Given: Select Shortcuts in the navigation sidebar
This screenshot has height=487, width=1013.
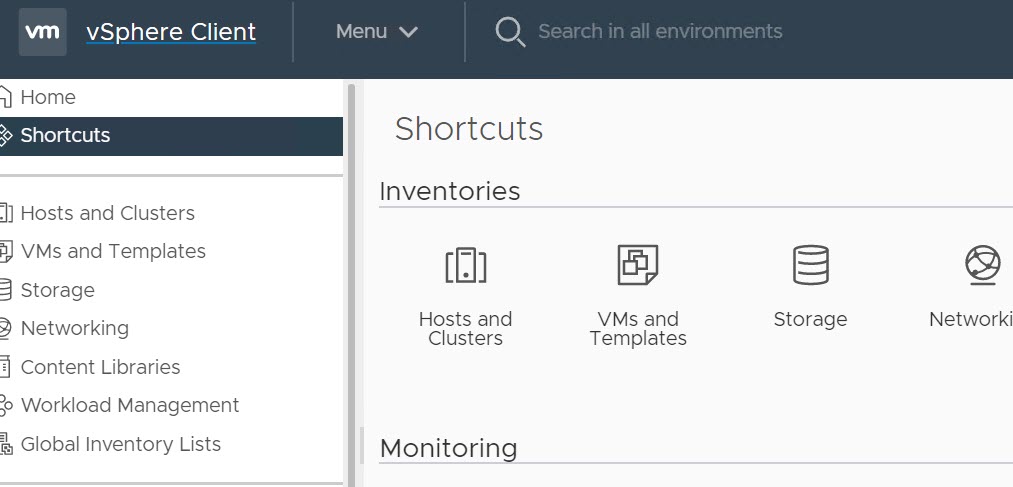Looking at the screenshot, I should point(65,135).
